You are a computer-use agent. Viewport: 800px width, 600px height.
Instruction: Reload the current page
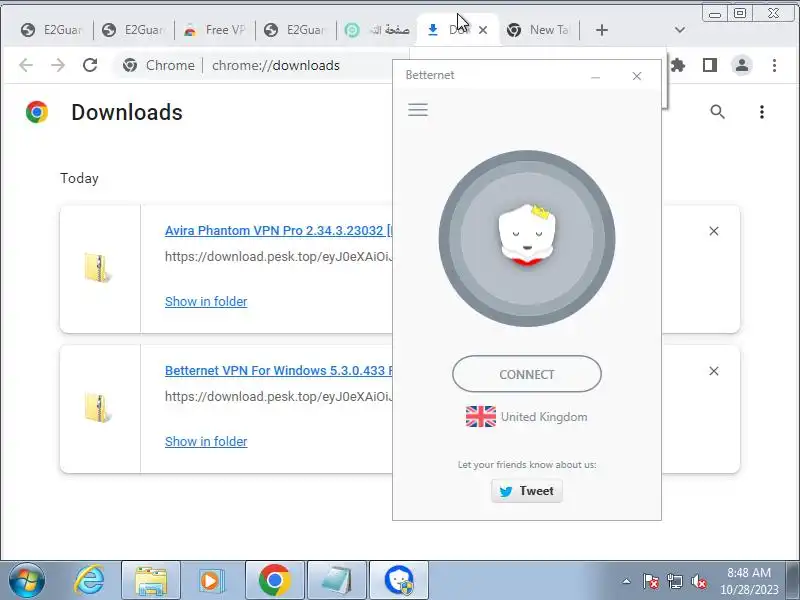(90, 65)
